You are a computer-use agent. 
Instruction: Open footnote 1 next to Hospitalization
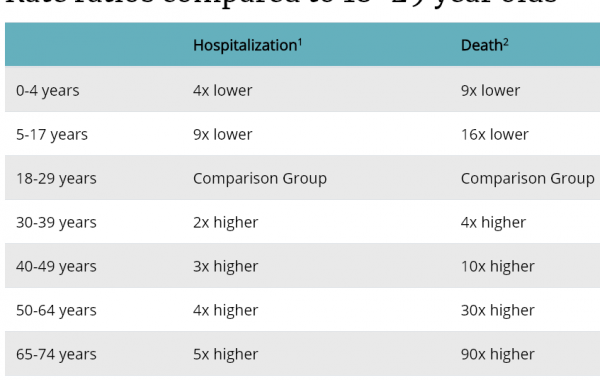pos(300,42)
